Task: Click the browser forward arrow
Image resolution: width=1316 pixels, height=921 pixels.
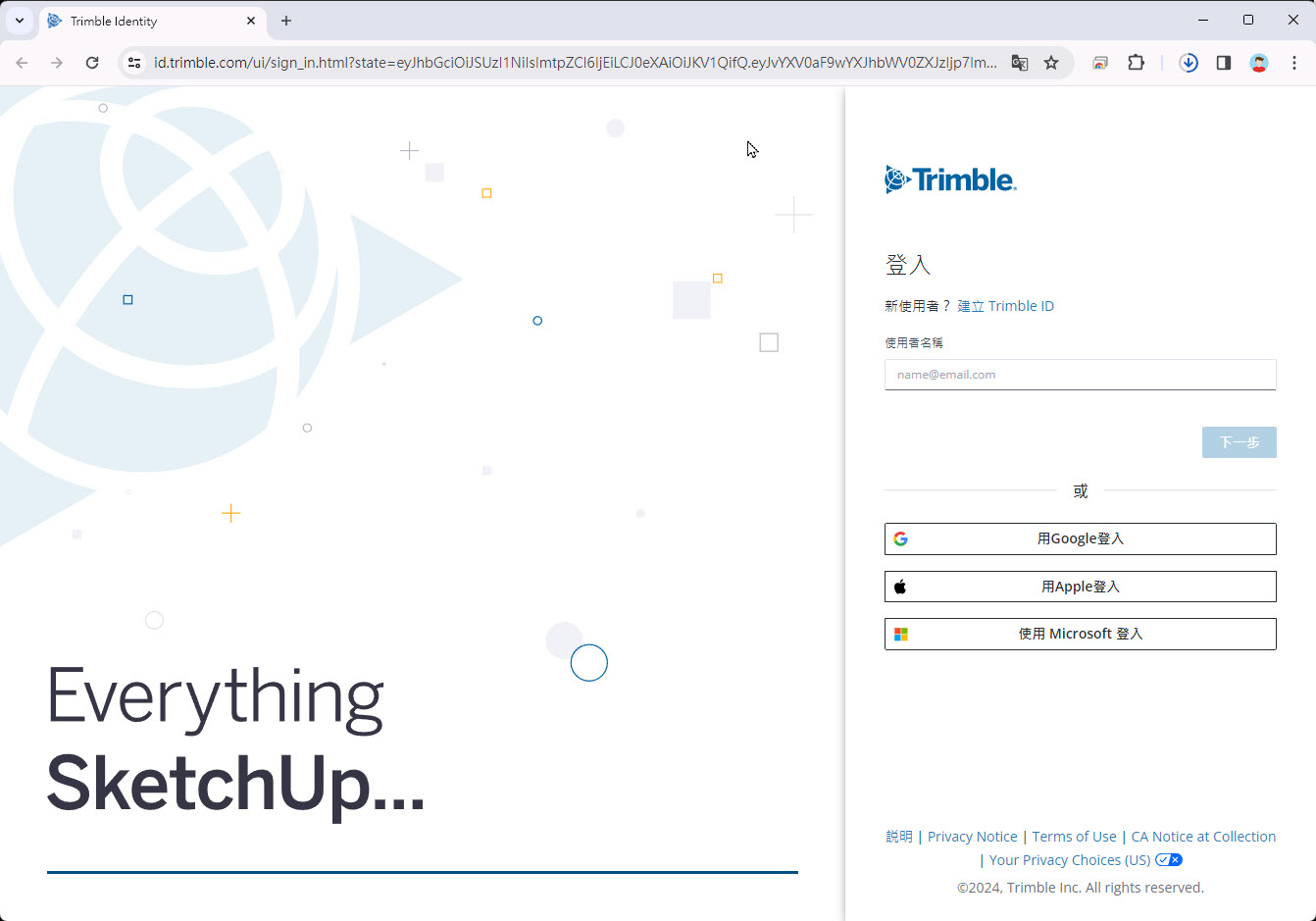Action: (57, 63)
